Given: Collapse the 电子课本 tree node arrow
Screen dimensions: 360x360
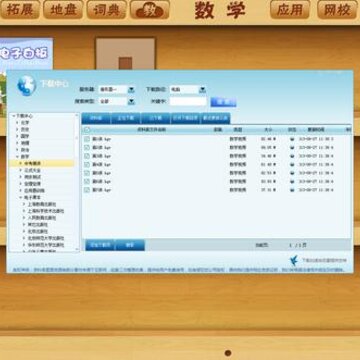Looking at the screenshot, I should point(21,197).
